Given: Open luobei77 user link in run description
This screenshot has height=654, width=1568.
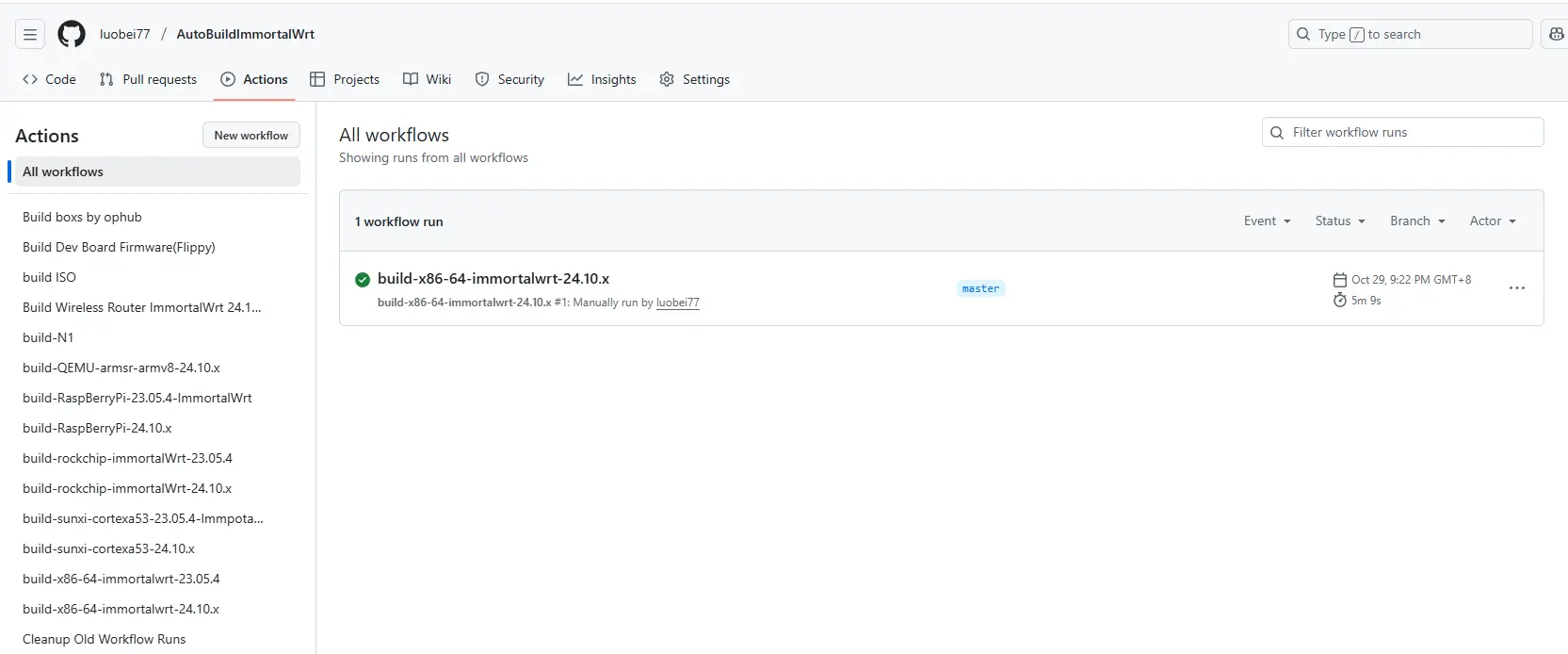Looking at the screenshot, I should click(677, 302).
